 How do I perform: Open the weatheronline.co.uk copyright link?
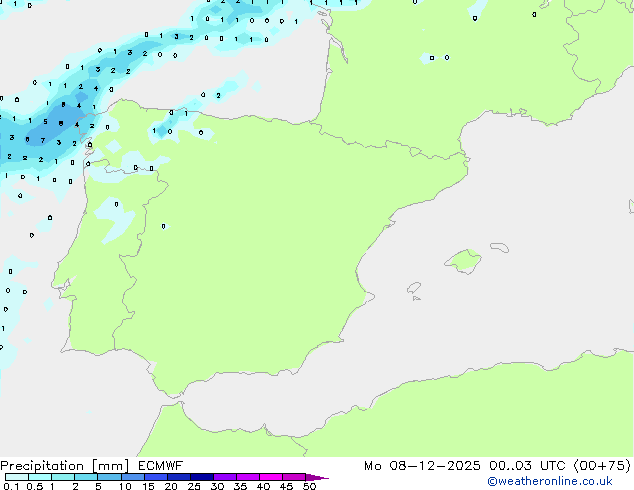tap(550, 481)
